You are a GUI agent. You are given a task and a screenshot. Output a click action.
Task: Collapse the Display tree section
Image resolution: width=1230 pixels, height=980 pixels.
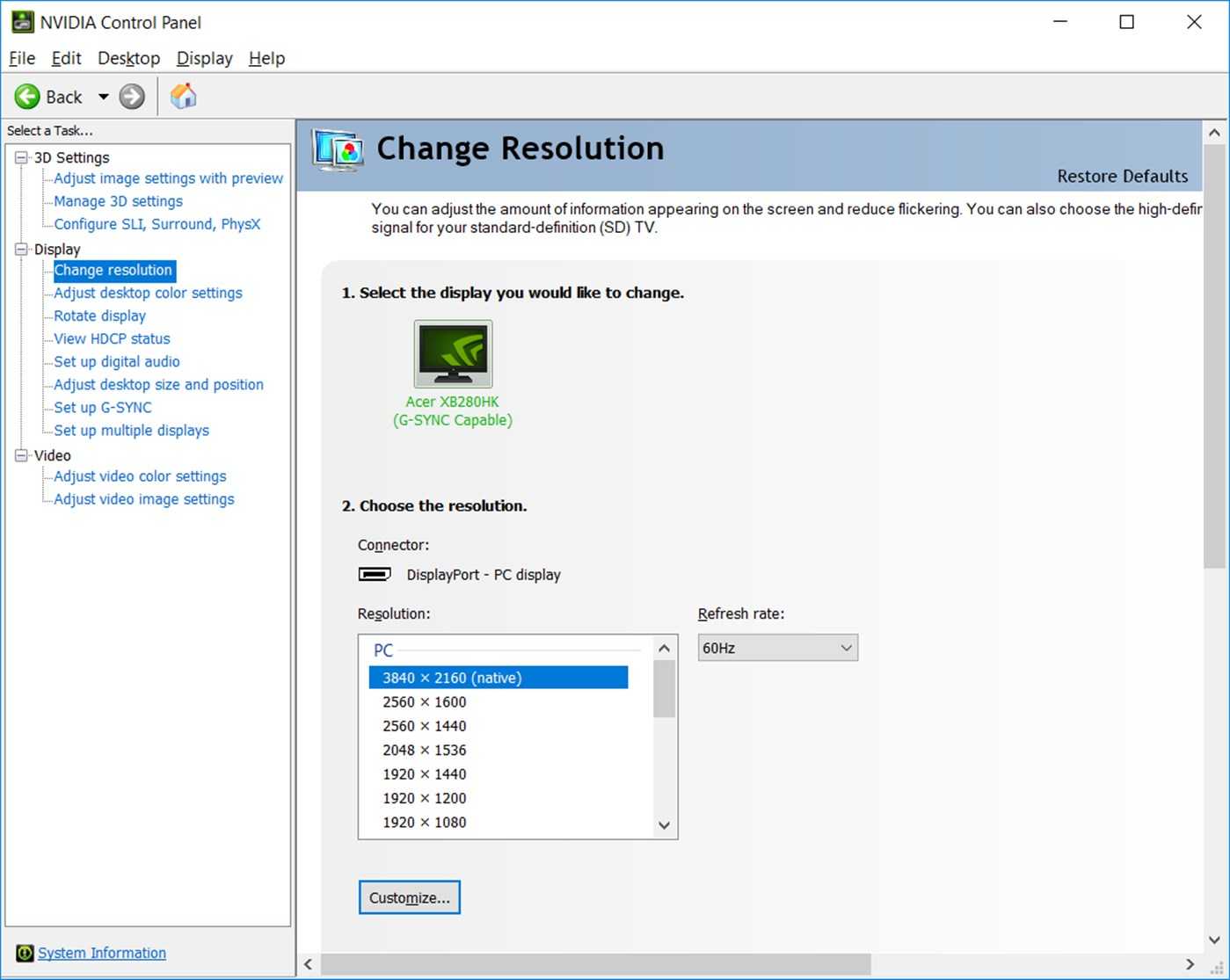click(x=19, y=249)
